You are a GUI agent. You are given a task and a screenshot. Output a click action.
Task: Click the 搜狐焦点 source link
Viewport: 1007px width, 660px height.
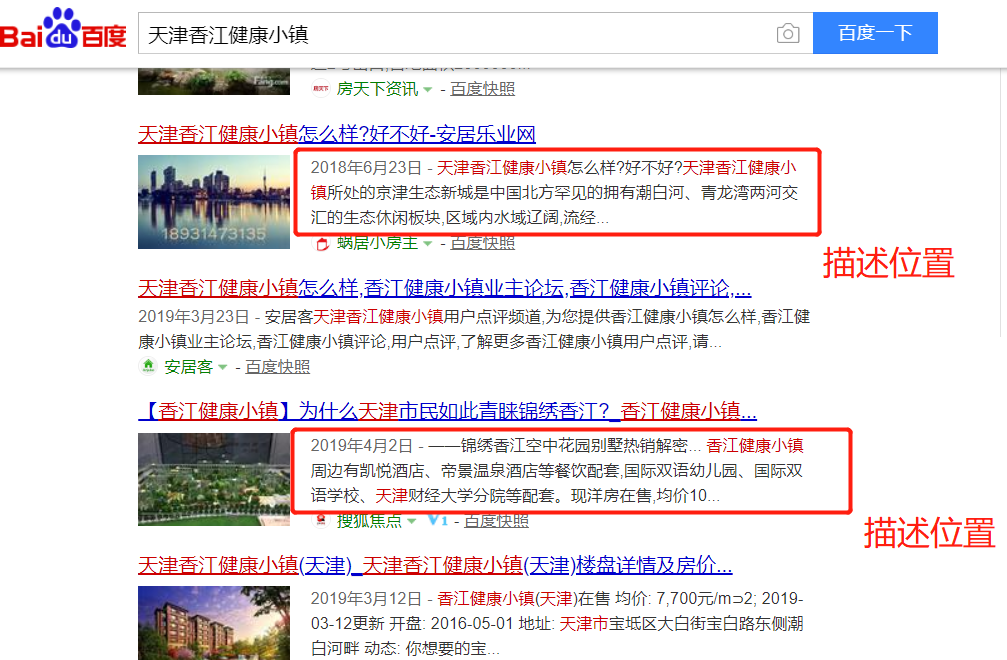pos(369,521)
